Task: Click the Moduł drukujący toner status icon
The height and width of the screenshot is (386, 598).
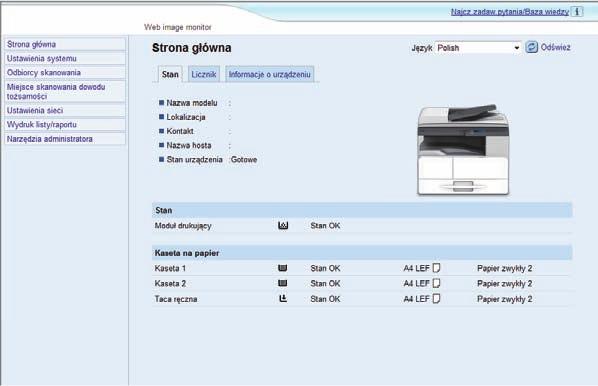Action: point(283,225)
